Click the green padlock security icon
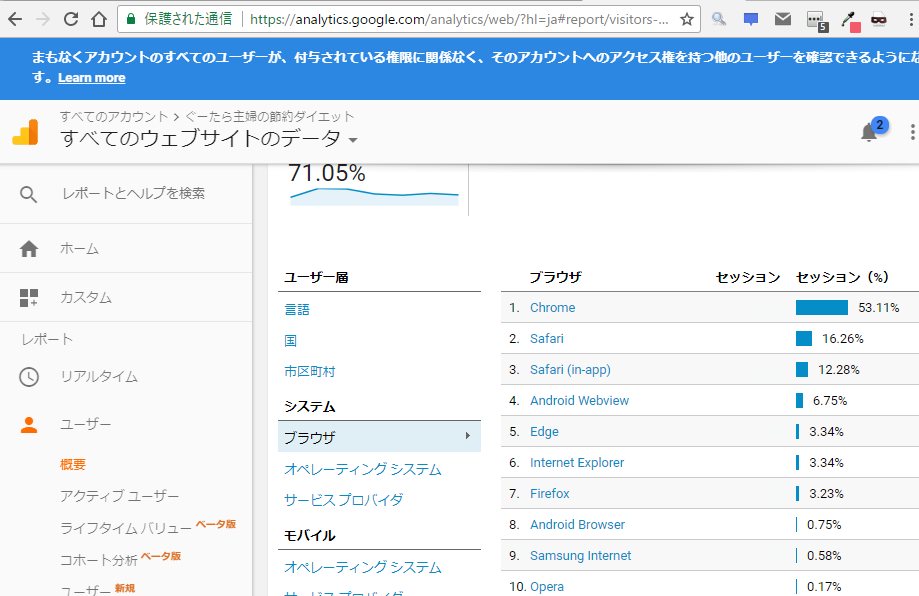This screenshot has height=596, width=919. [x=131, y=19]
